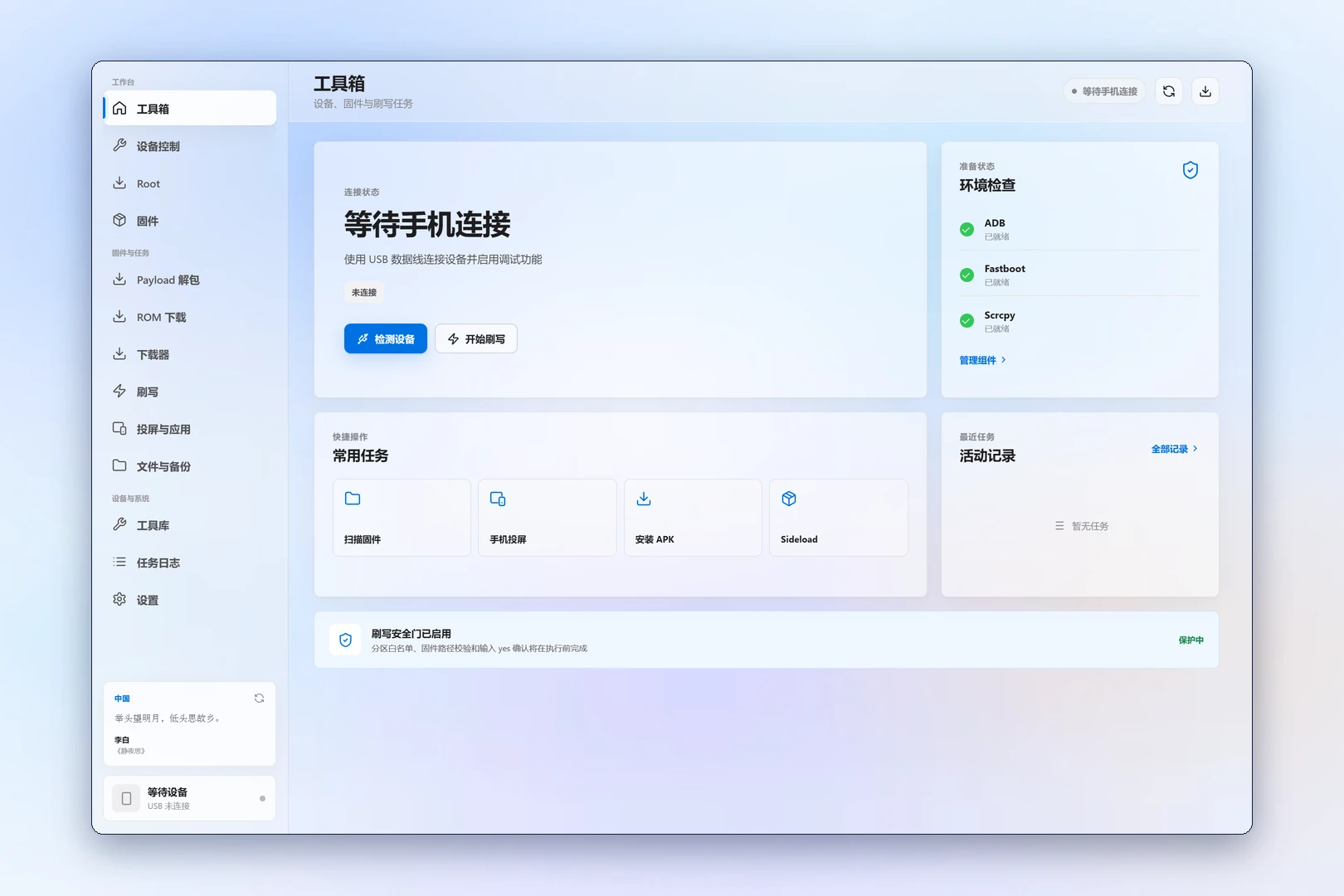Click the 检测设备 button

(x=386, y=338)
